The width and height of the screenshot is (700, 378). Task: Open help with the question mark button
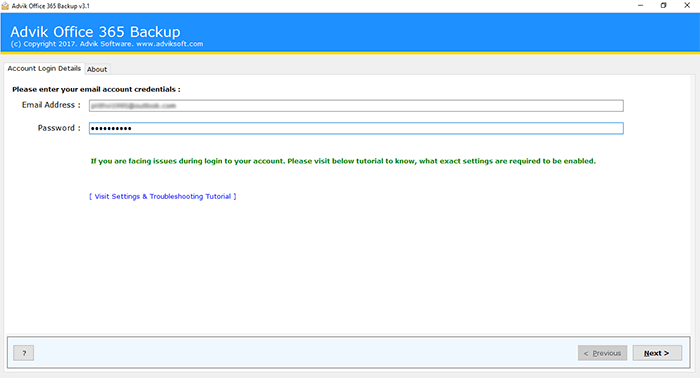click(24, 353)
